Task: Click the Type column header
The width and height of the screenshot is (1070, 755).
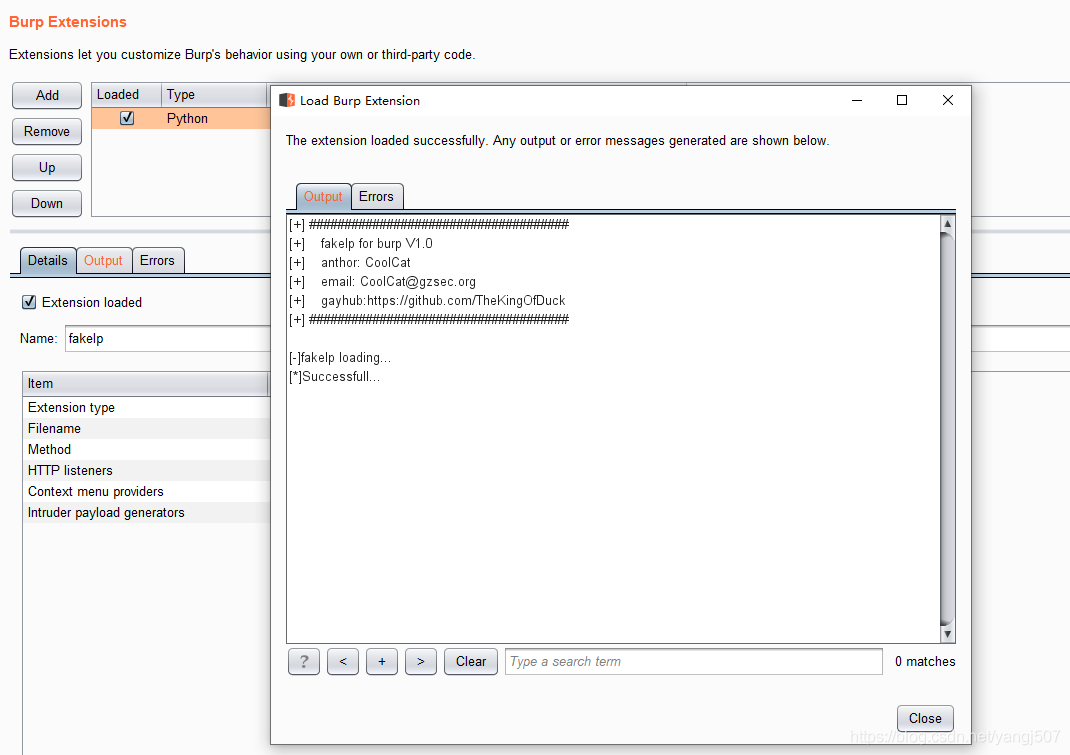Action: pos(216,95)
